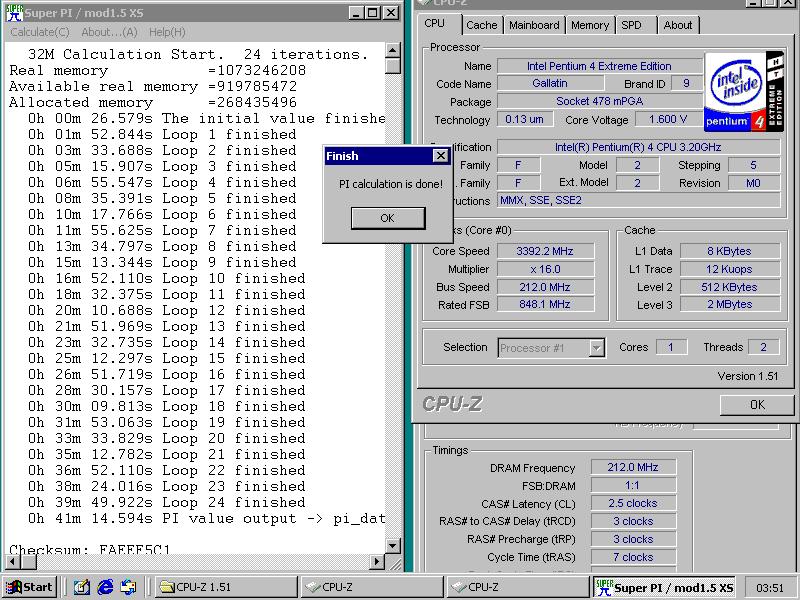Open the Calculate menu in Super PI
The height and width of the screenshot is (600, 800).
39,32
